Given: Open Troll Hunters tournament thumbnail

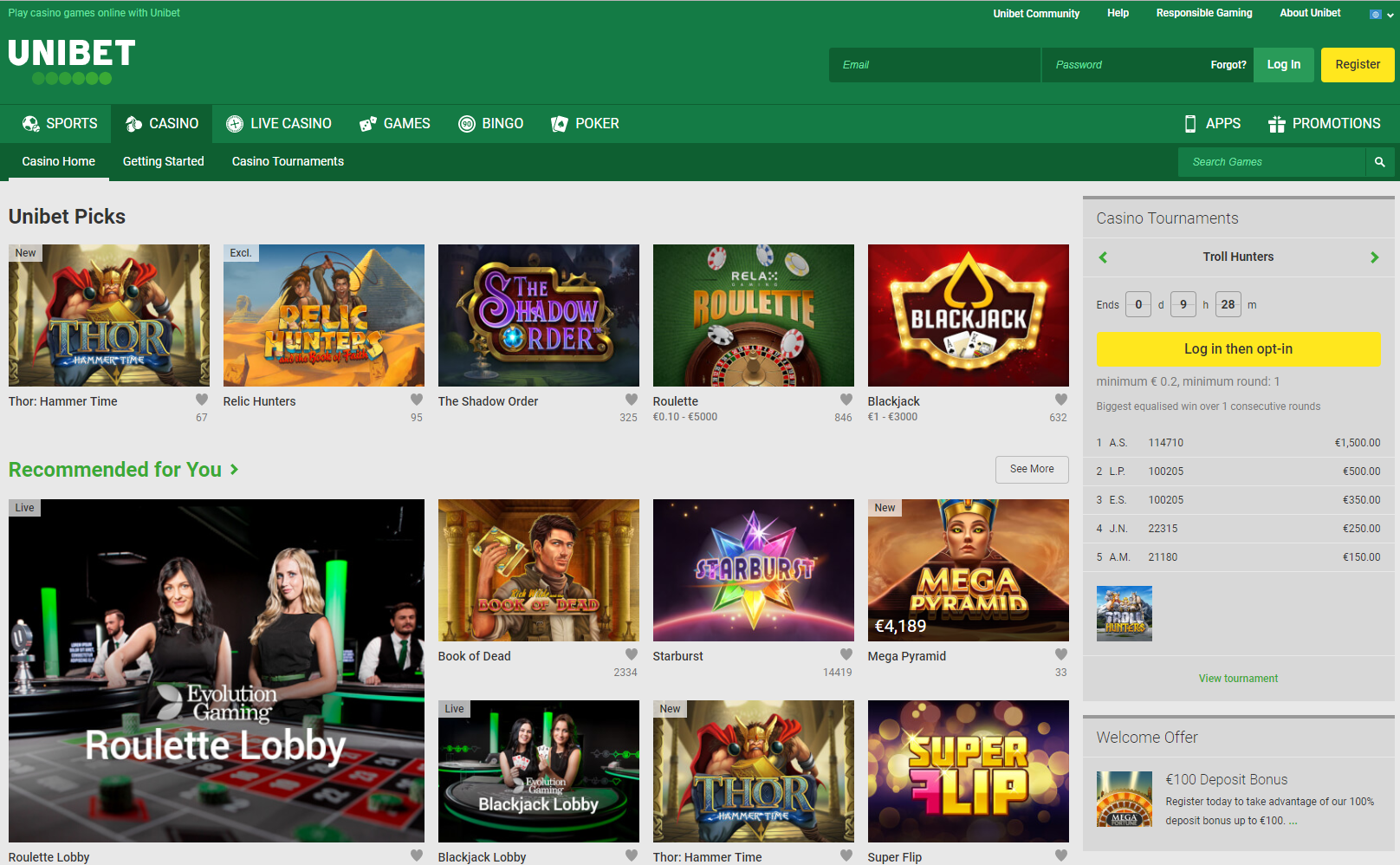Looking at the screenshot, I should (x=1125, y=614).
